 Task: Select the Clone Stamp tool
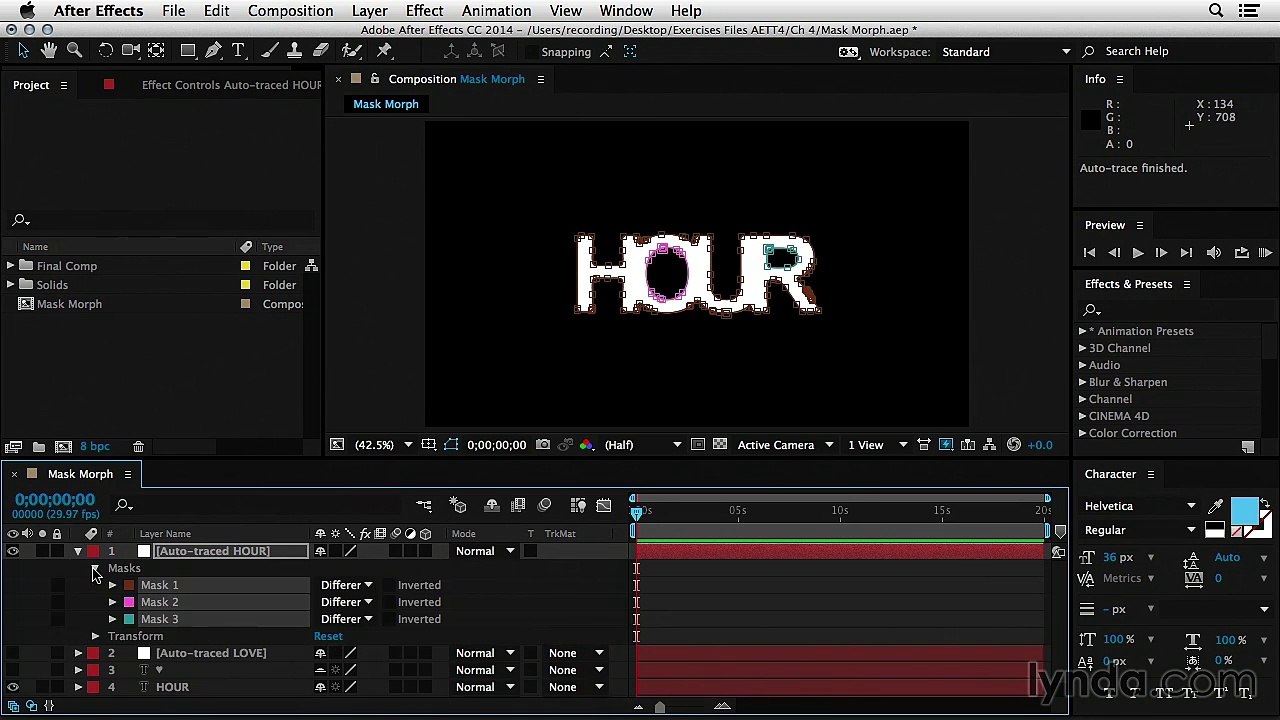click(x=295, y=51)
